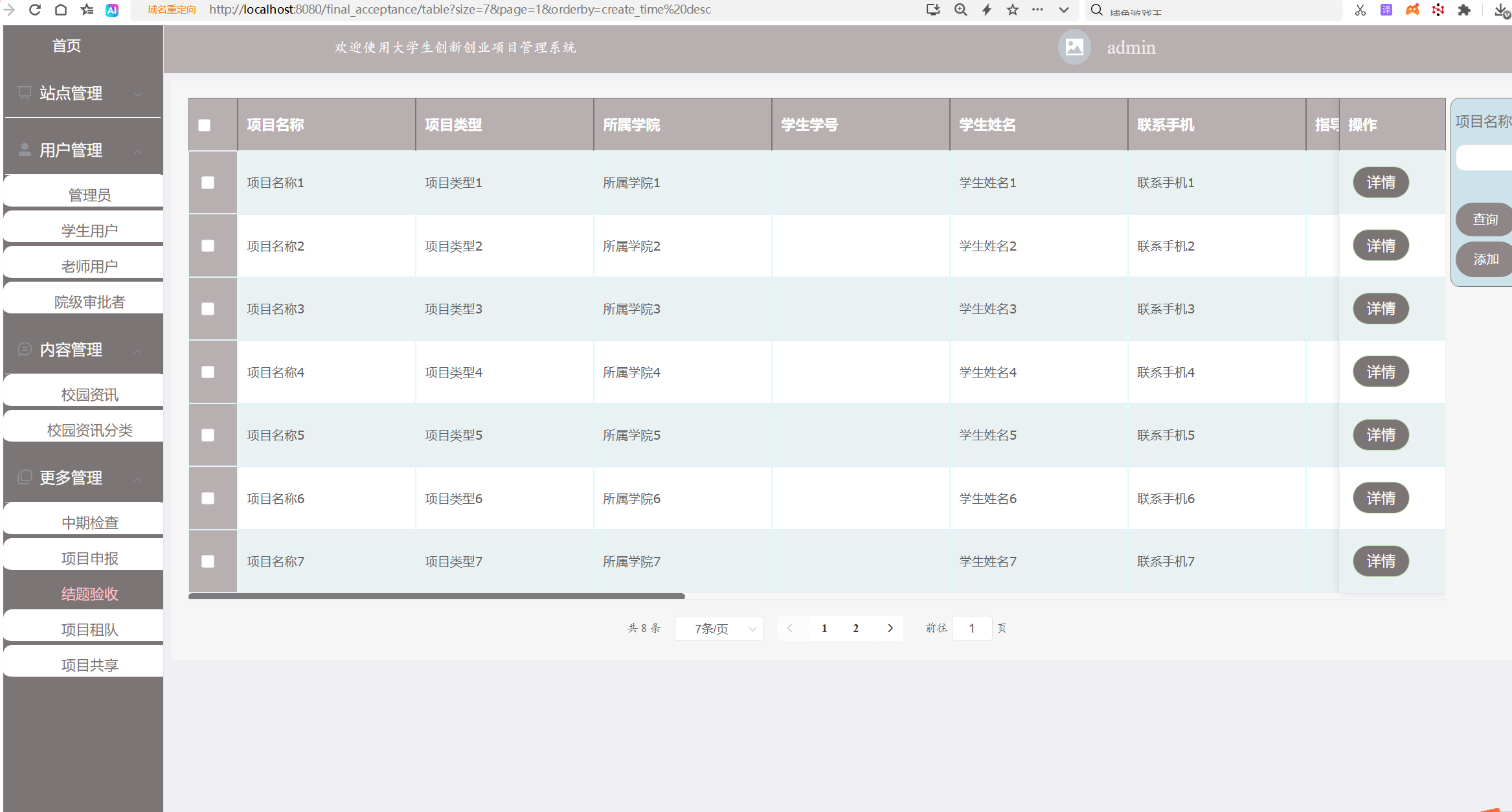1512x812 pixels.
Task: Click the red dotted extension icon
Action: click(x=1438, y=10)
